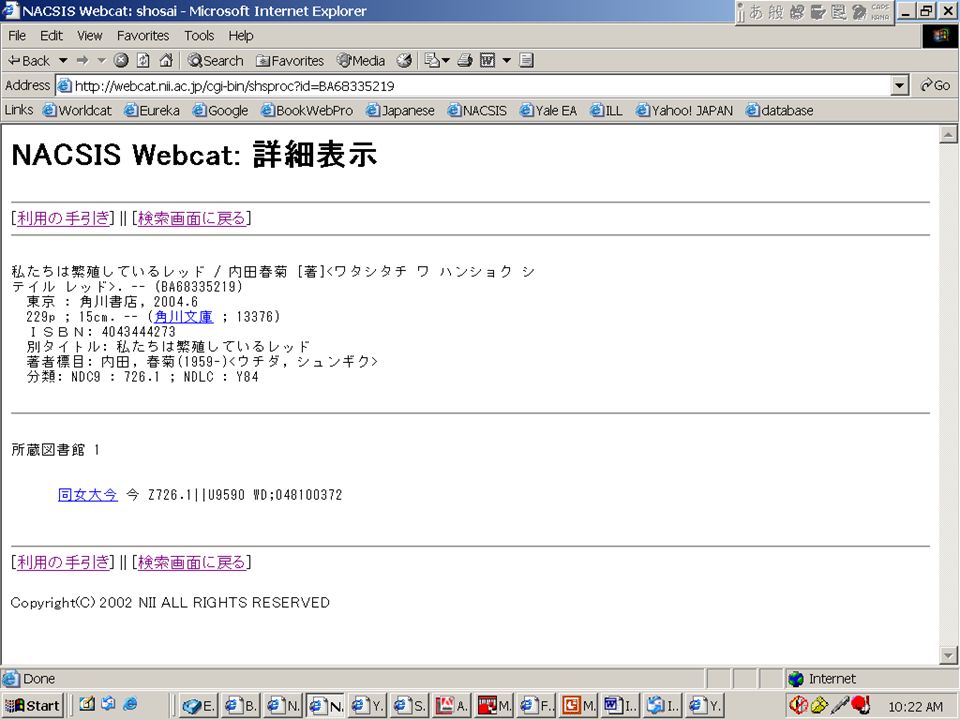Screen dimensions: 960x720
Task: Open the Tools menu
Action: [x=199, y=36]
